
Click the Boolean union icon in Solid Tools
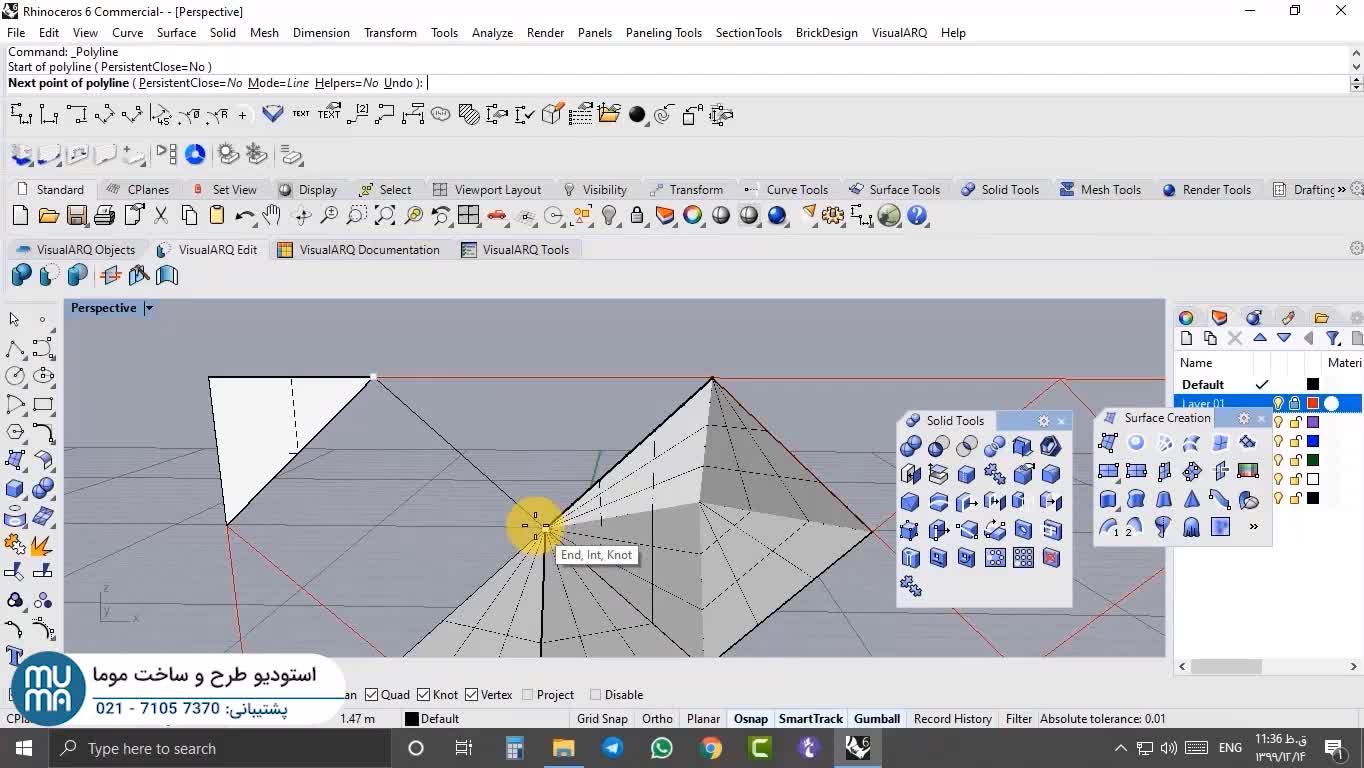911,446
